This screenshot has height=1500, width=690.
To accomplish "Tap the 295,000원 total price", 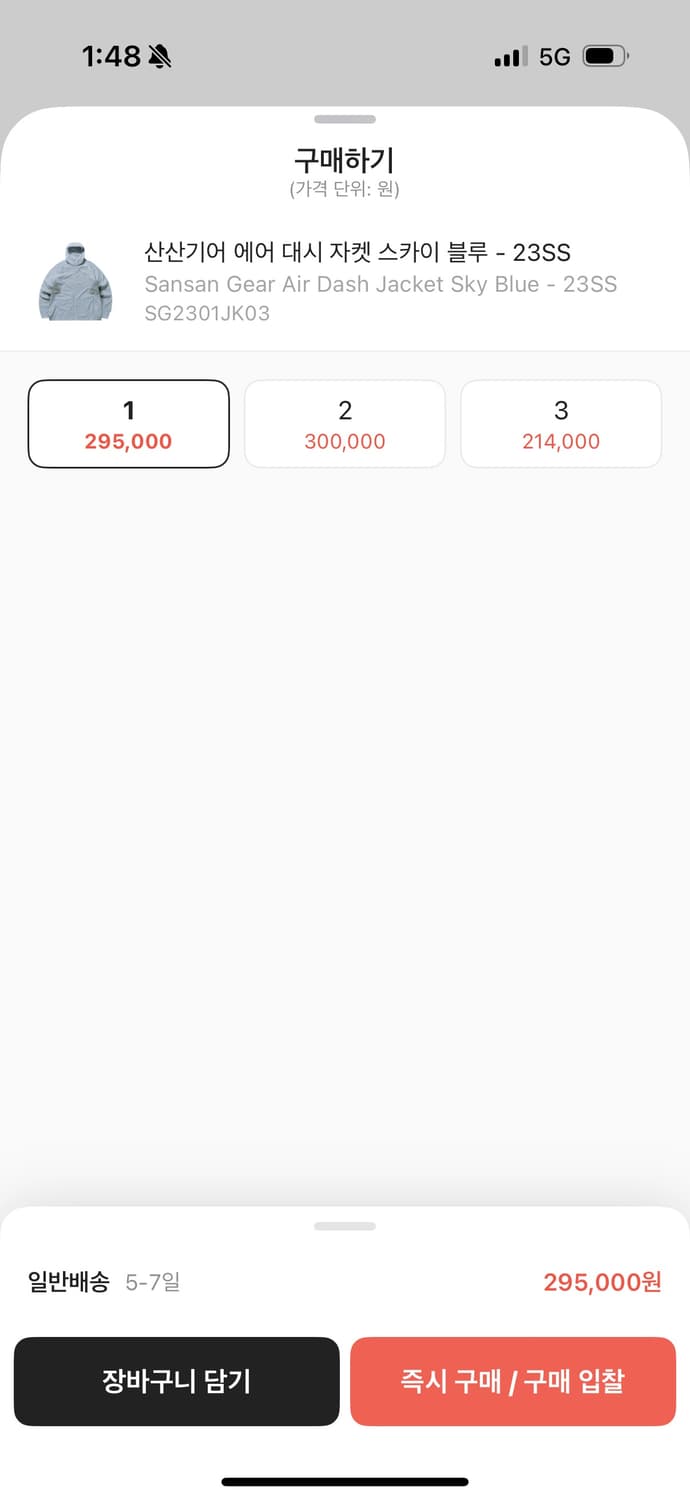I will pos(602,1282).
